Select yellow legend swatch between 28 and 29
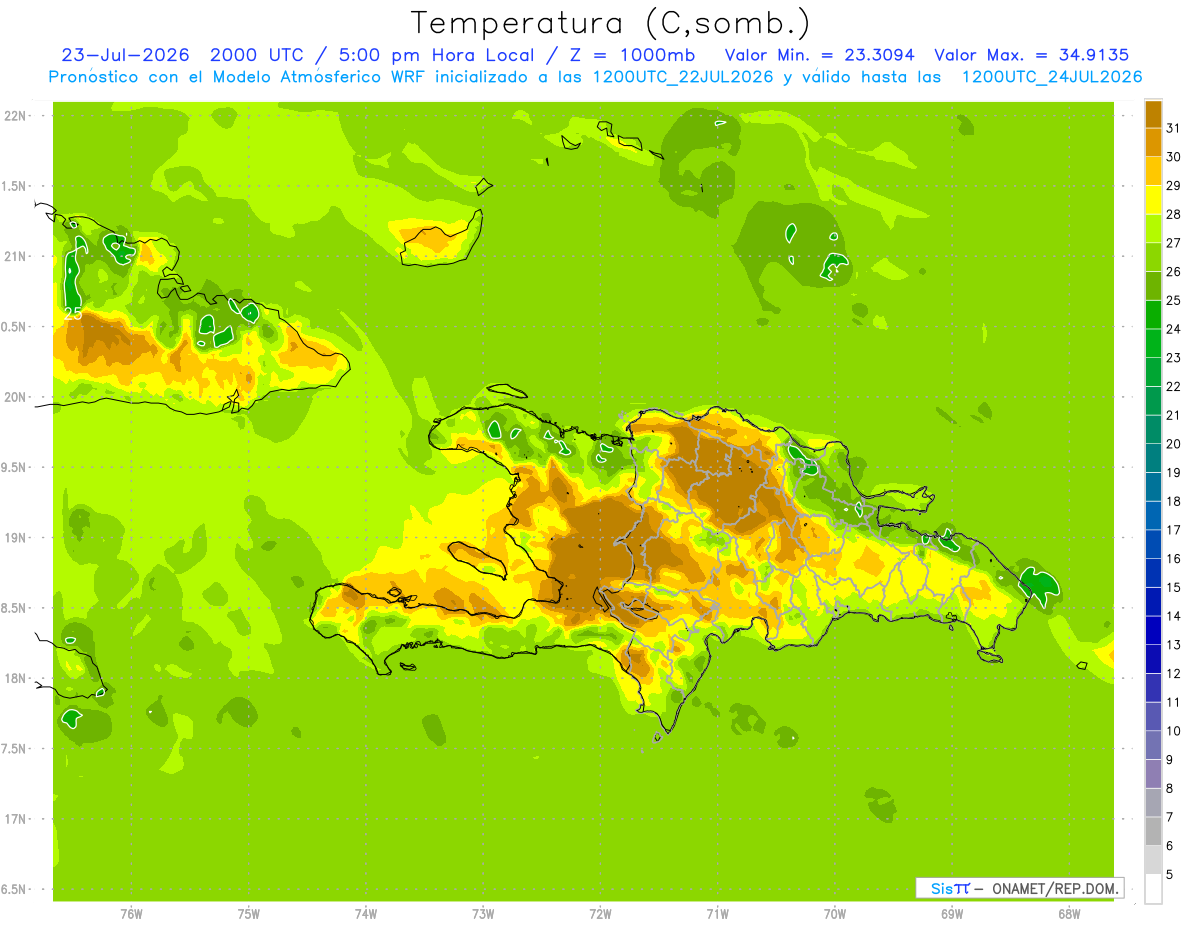Image resolution: width=1200 pixels, height=927 pixels. [1153, 200]
